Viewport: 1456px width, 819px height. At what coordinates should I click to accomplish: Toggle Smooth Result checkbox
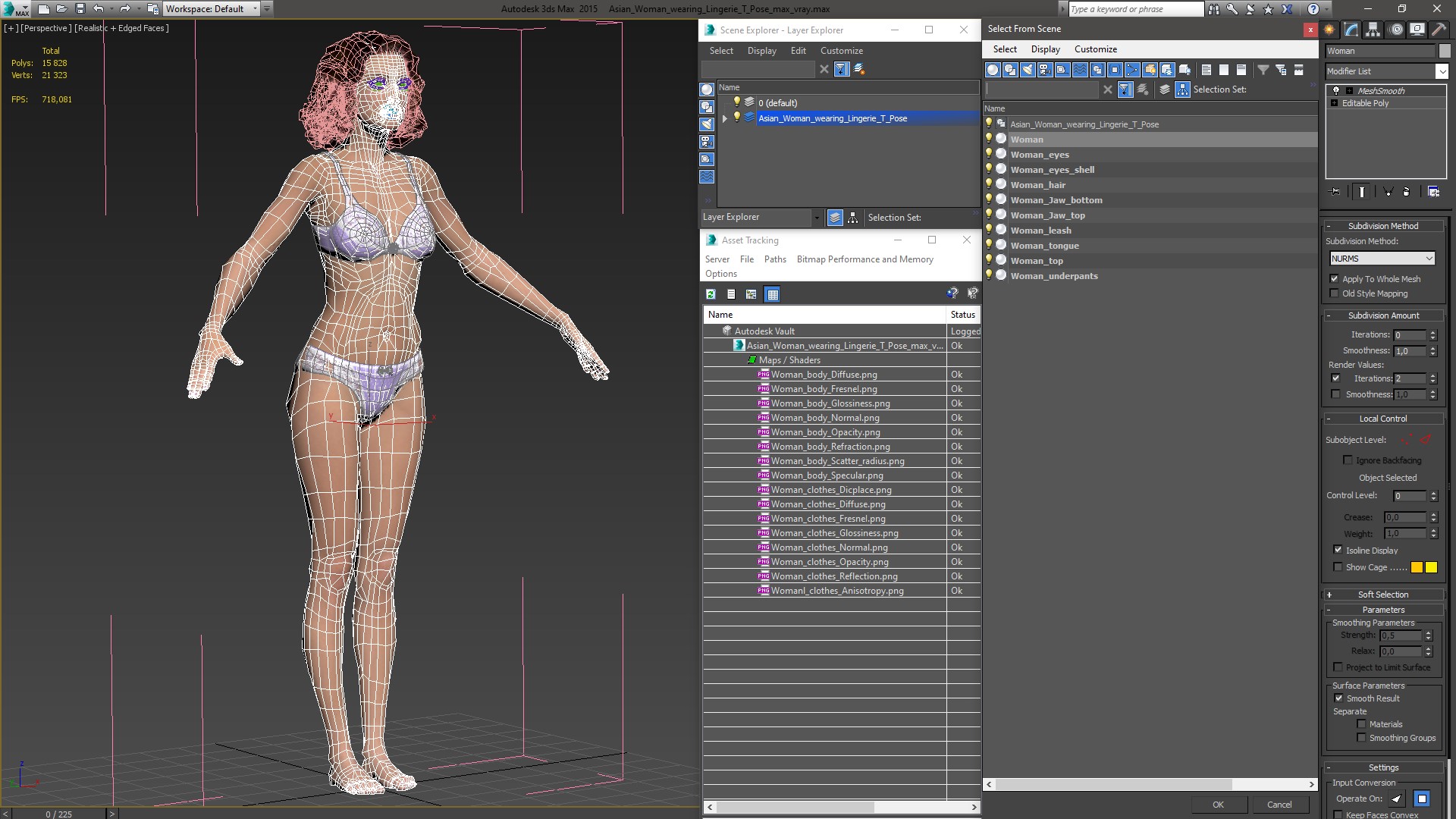(x=1338, y=698)
